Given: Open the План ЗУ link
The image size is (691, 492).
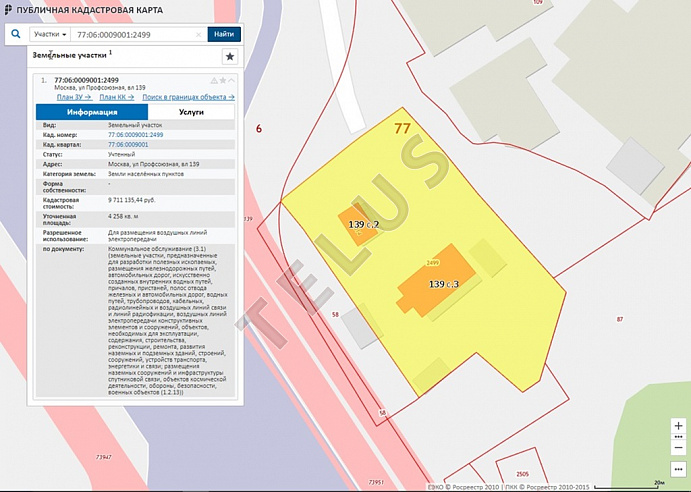Looking at the screenshot, I should (74, 97).
